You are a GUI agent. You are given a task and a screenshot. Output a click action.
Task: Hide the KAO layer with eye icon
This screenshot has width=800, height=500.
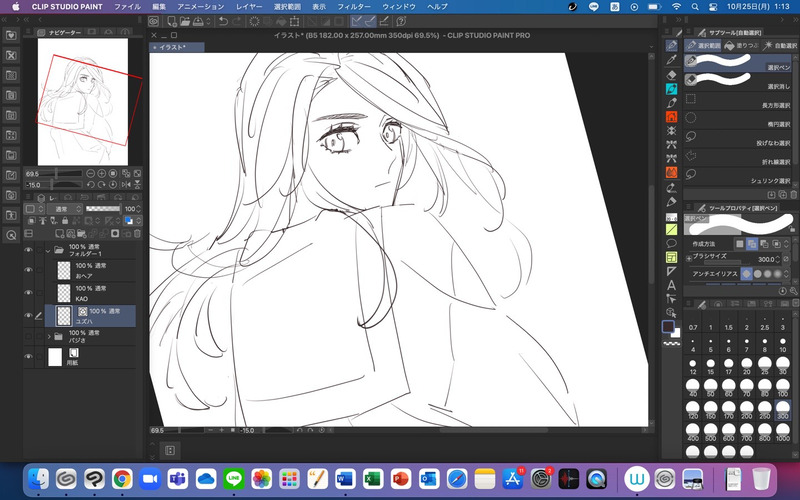[28, 292]
